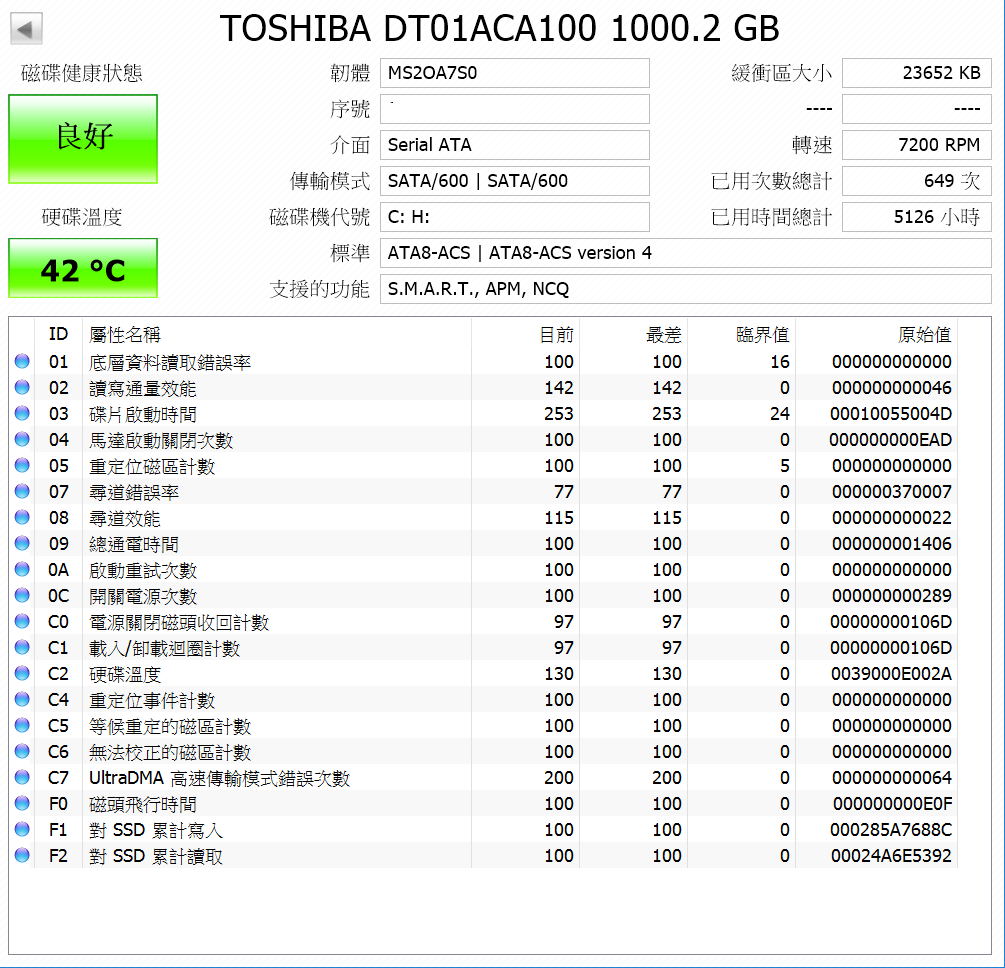Select the 重定位事件計數 attribute row

click(x=484, y=699)
